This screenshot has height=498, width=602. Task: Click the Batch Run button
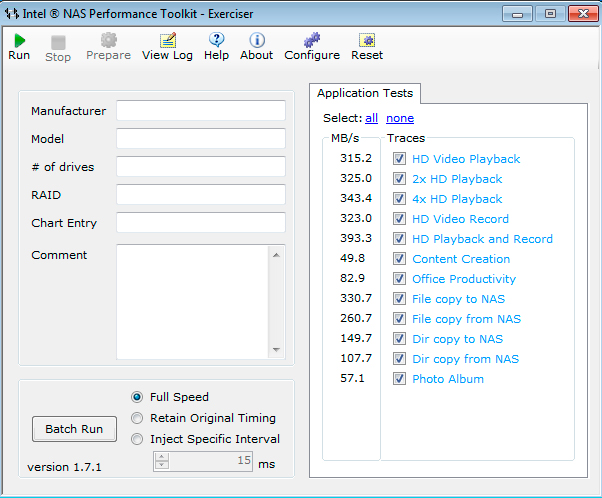tap(74, 429)
